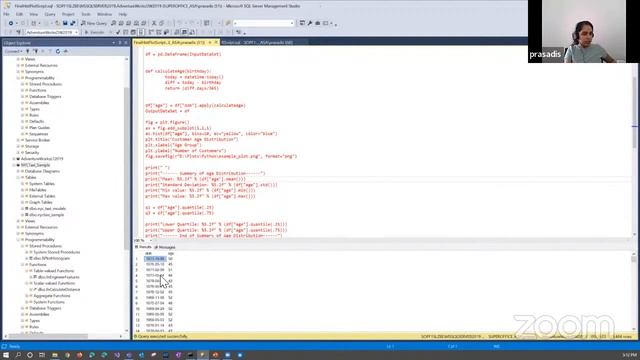The height and width of the screenshot is (360, 640).
Task: Click the Database Engine Query icon
Action: coord(113,23)
